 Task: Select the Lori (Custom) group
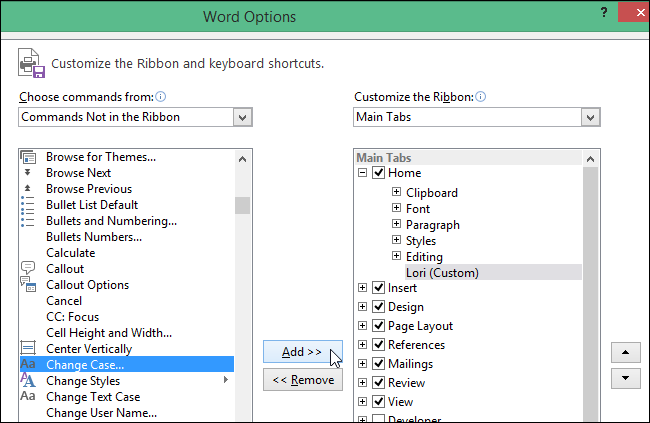(442, 272)
